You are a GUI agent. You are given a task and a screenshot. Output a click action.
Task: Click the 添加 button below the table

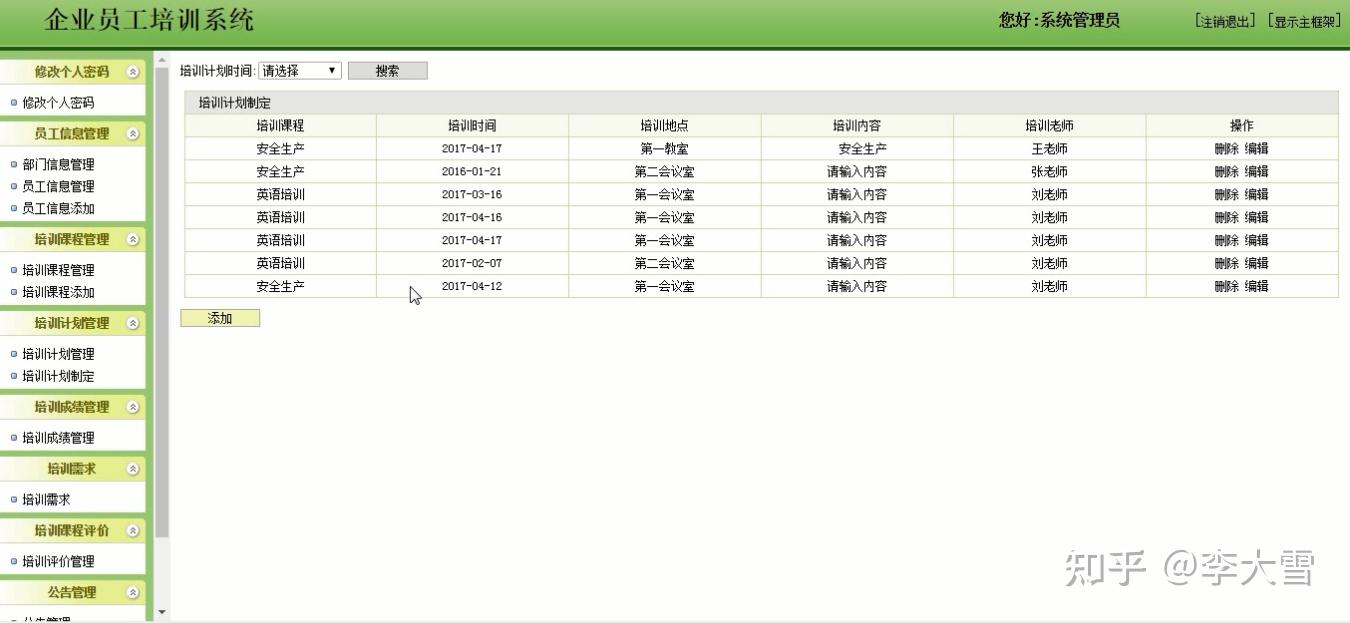(219, 318)
